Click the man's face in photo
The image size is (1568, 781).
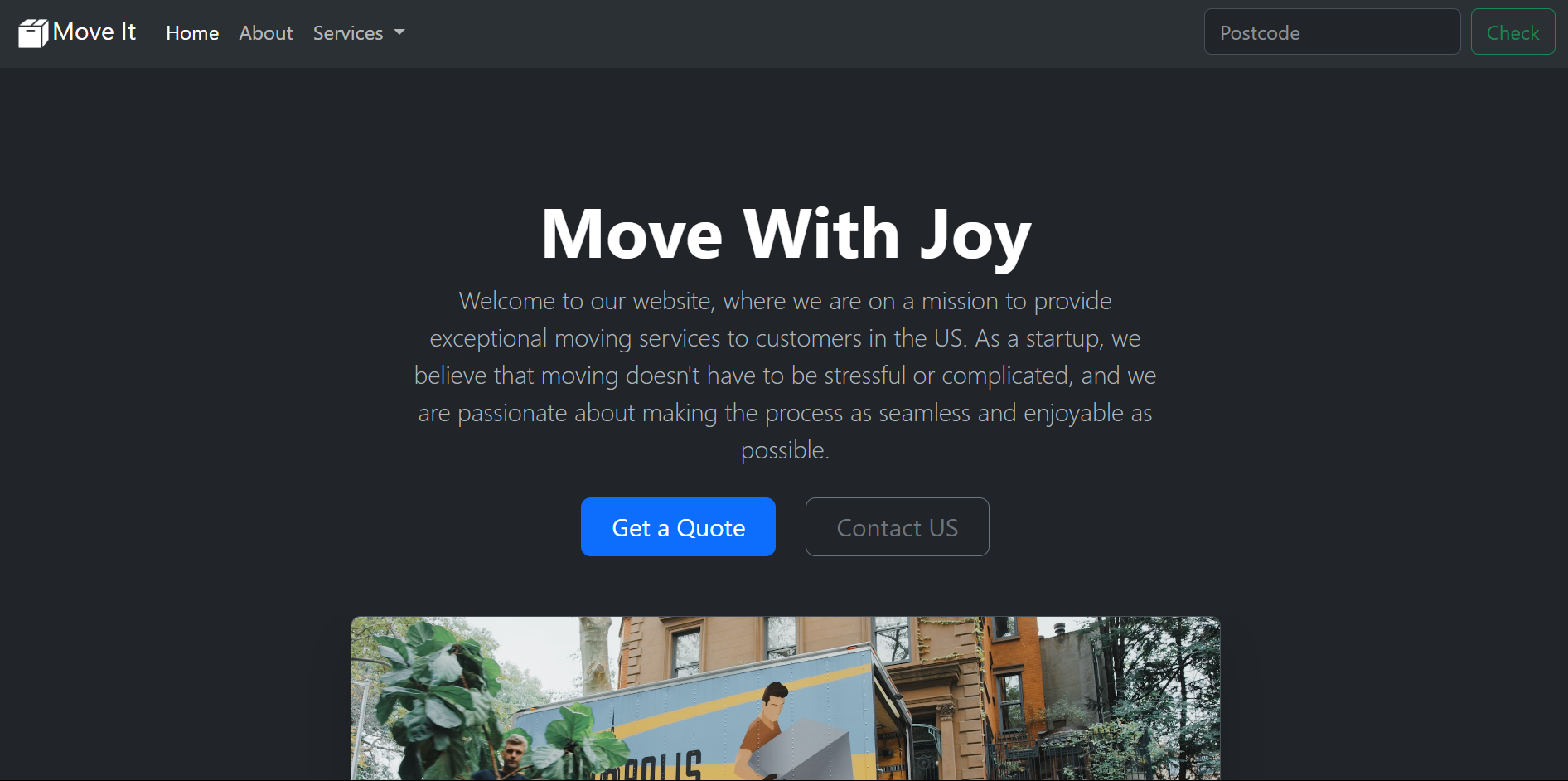point(515,754)
